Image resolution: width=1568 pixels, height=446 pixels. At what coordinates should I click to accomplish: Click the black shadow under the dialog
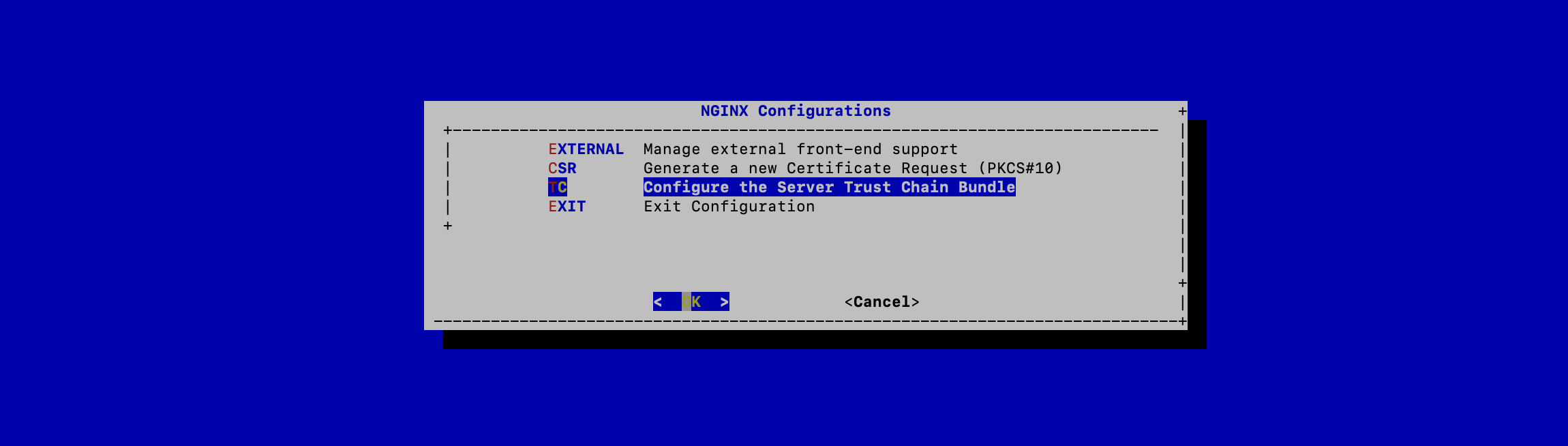pyautogui.click(x=818, y=340)
